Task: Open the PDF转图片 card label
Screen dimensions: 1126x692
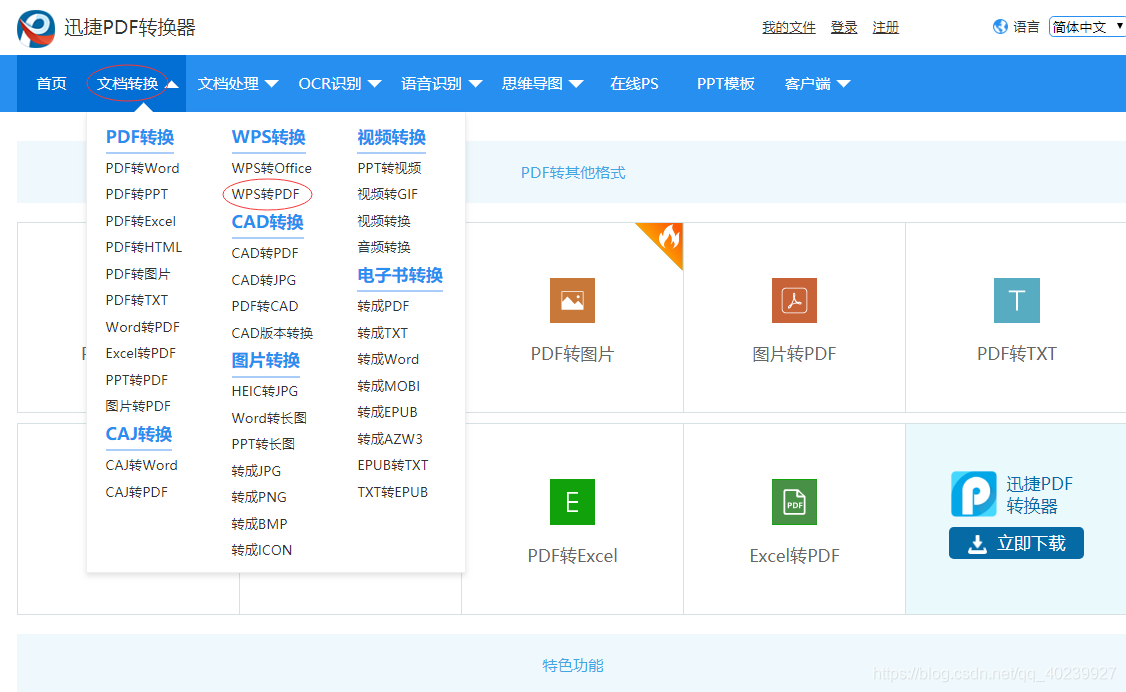Action: [x=572, y=354]
